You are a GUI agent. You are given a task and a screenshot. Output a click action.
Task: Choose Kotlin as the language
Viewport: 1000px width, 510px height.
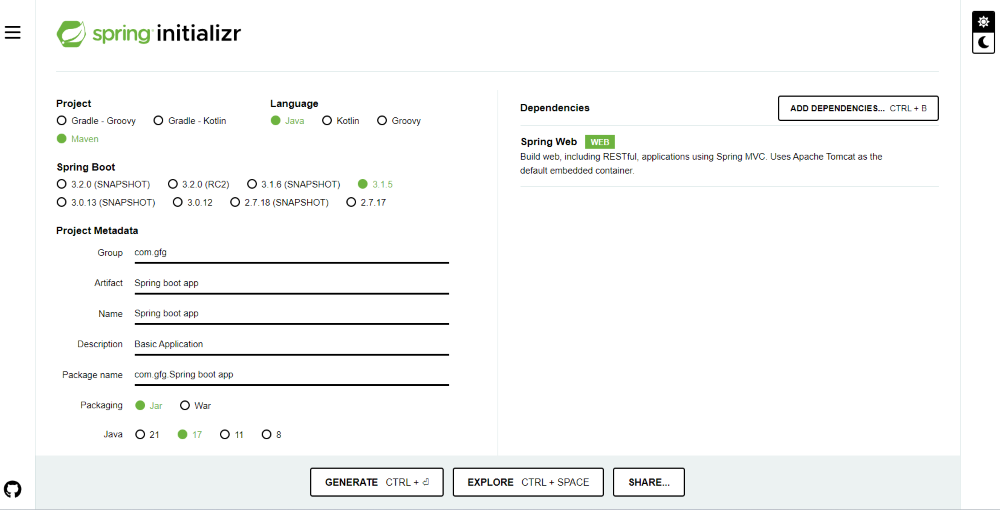click(341, 120)
